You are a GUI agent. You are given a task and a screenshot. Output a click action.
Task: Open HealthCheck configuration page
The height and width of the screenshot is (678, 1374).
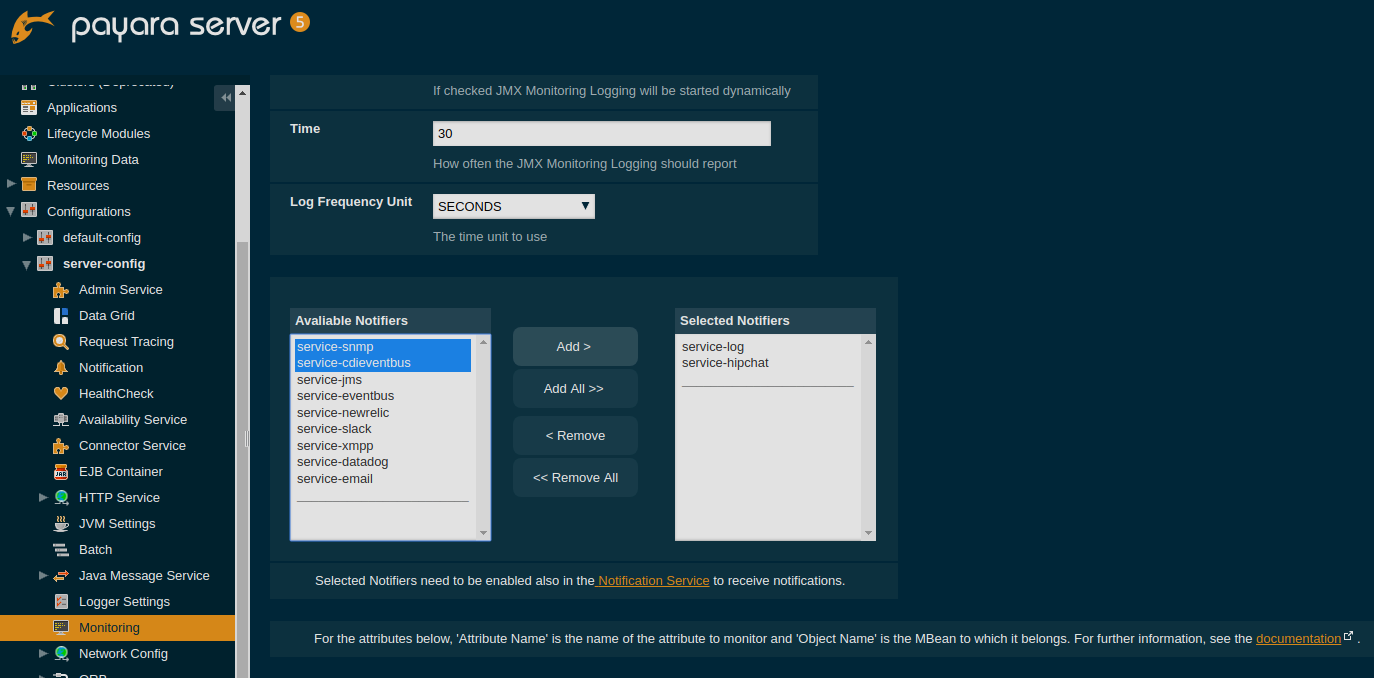(116, 394)
